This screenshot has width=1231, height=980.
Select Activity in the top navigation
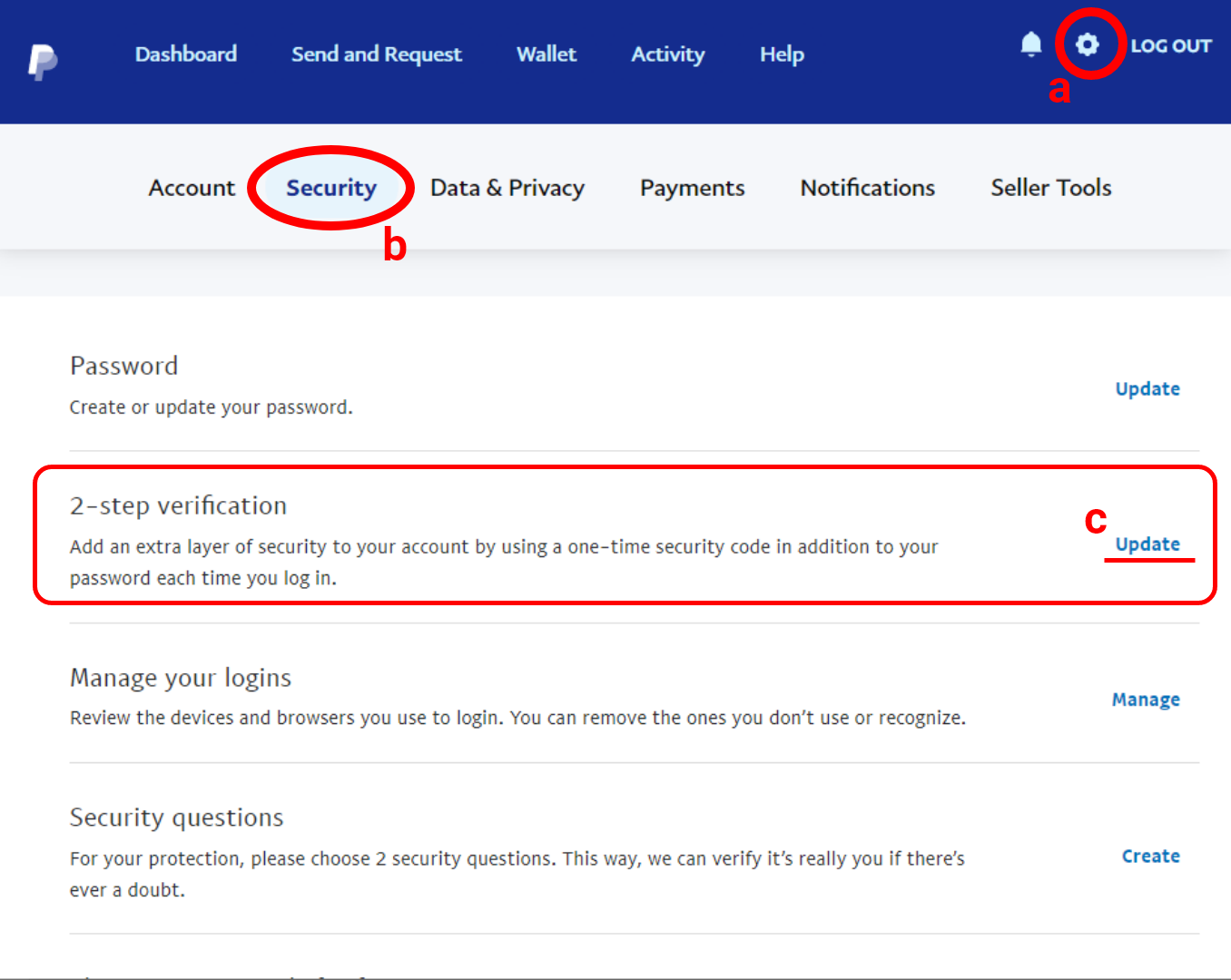[668, 54]
